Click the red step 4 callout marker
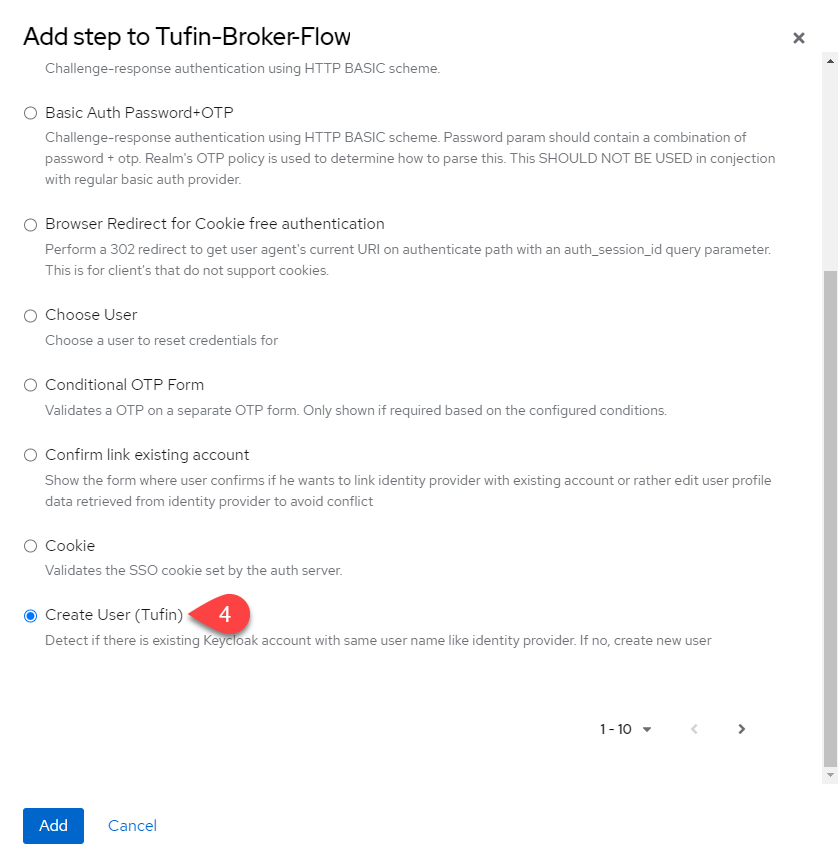Image resolution: width=838 pixels, height=854 pixels. pyautogui.click(x=224, y=614)
